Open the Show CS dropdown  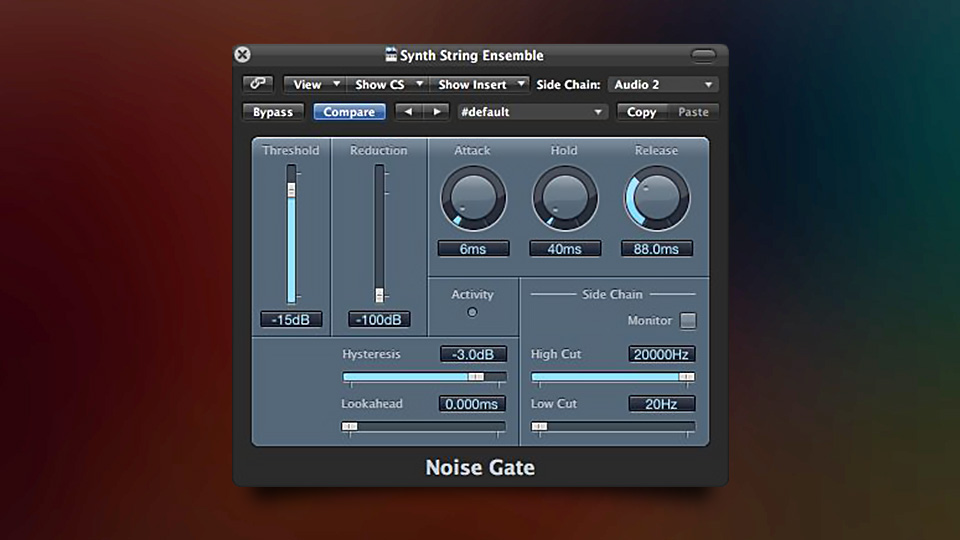click(x=388, y=84)
